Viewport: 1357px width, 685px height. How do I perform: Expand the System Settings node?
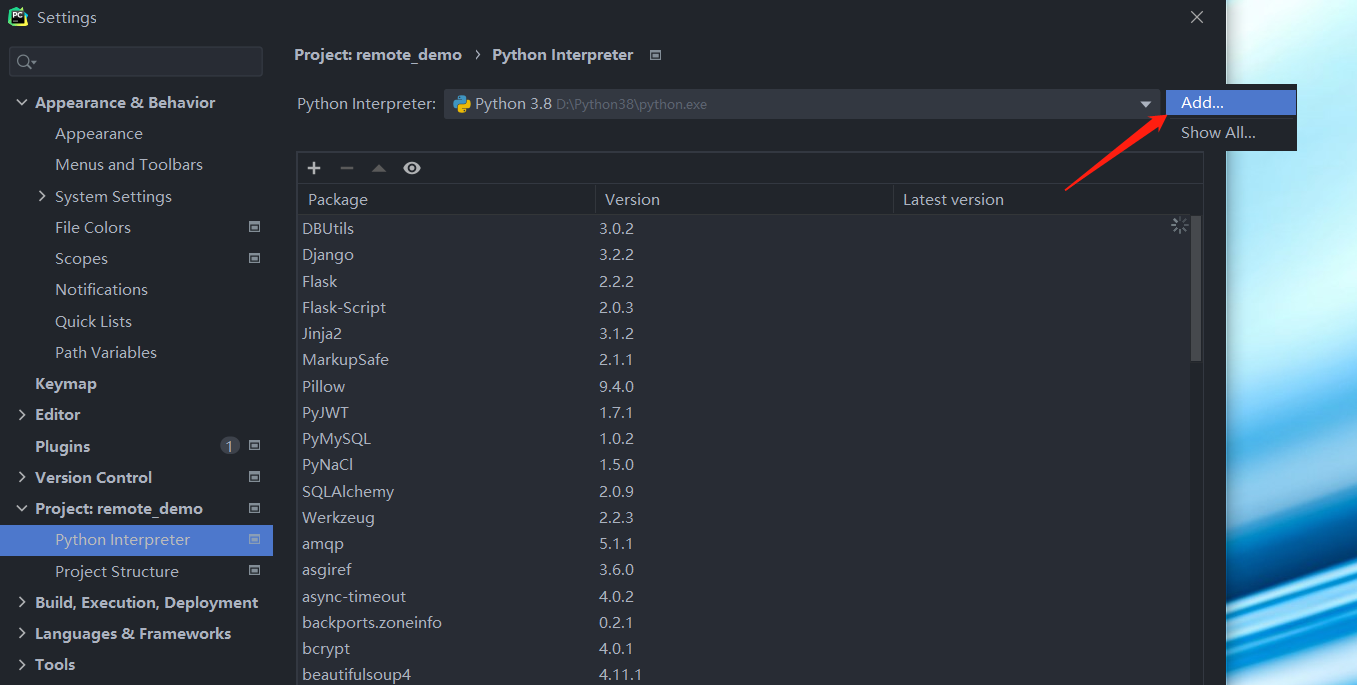[x=42, y=196]
